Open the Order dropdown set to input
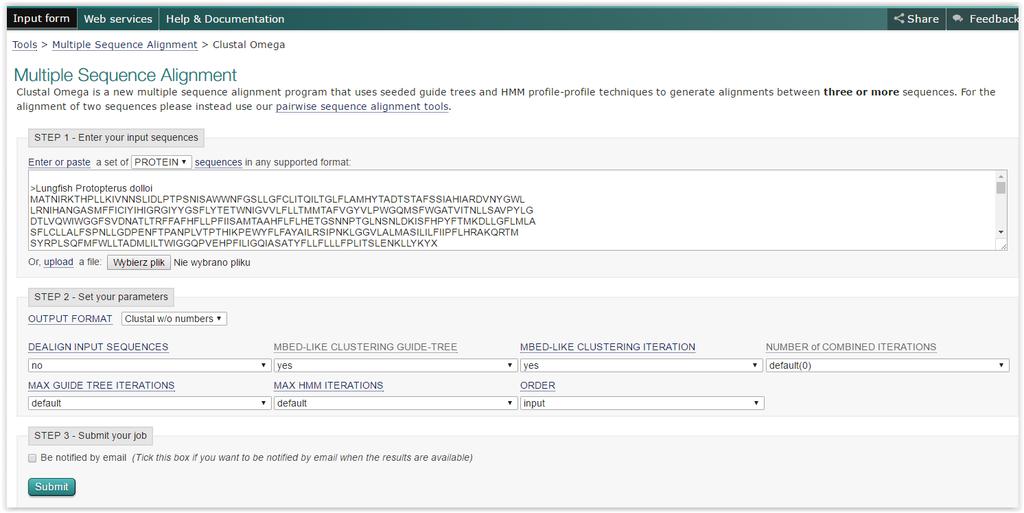The image size is (1024, 513). pos(642,403)
